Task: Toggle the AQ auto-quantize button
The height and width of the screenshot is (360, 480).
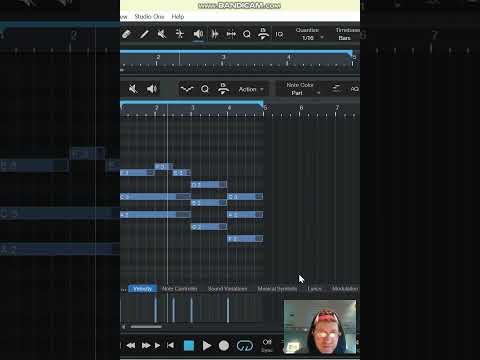Action: (354, 89)
